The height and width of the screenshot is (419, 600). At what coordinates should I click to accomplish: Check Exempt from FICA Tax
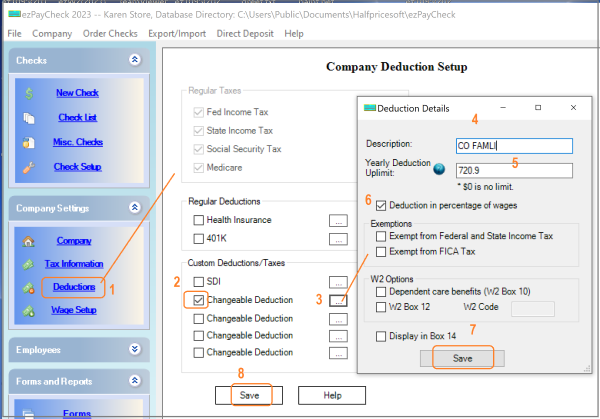click(x=381, y=251)
